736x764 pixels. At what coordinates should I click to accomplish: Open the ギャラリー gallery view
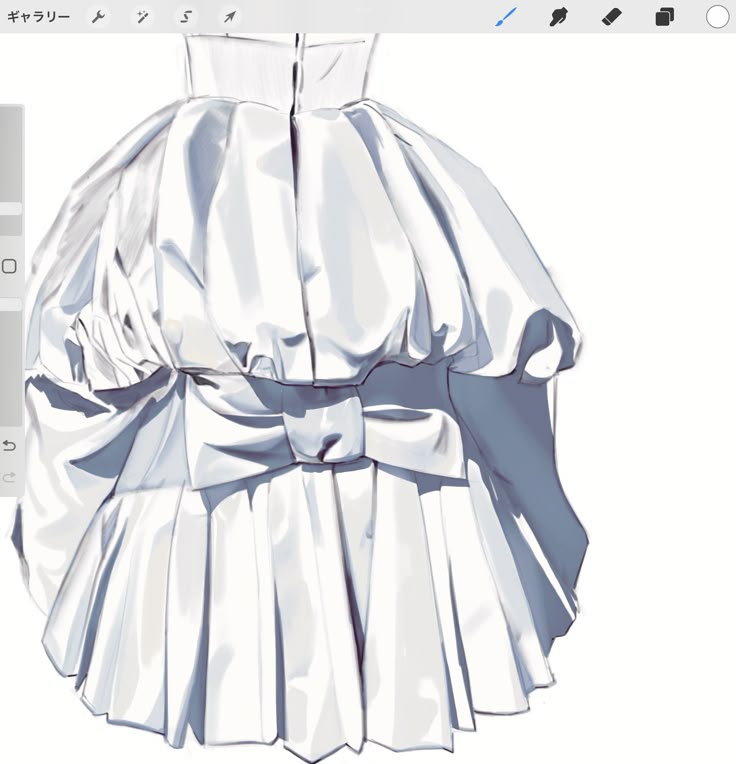(x=38, y=17)
